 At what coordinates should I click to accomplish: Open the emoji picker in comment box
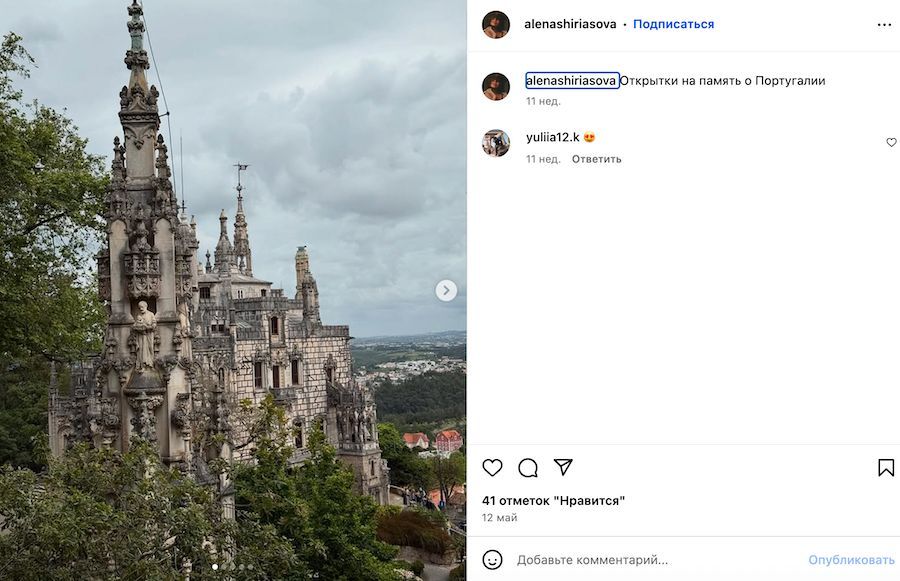(492, 560)
